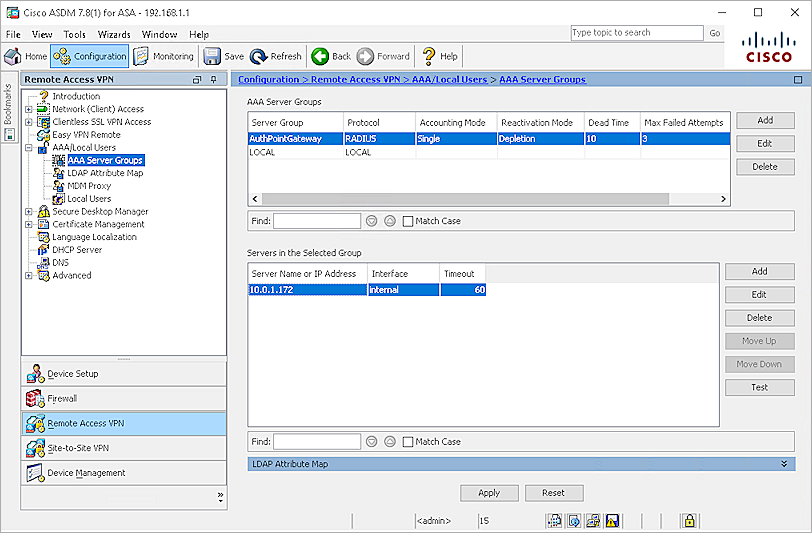Click the Save toolbar icon
Viewport: 812px width, 533px height.
click(224, 57)
